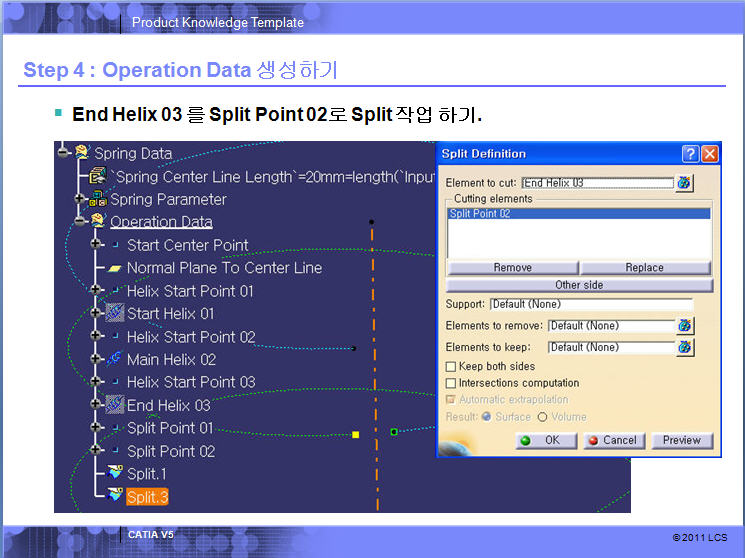Click the Split.1 feature icon
The height and width of the screenshot is (558, 745).
pos(114,473)
